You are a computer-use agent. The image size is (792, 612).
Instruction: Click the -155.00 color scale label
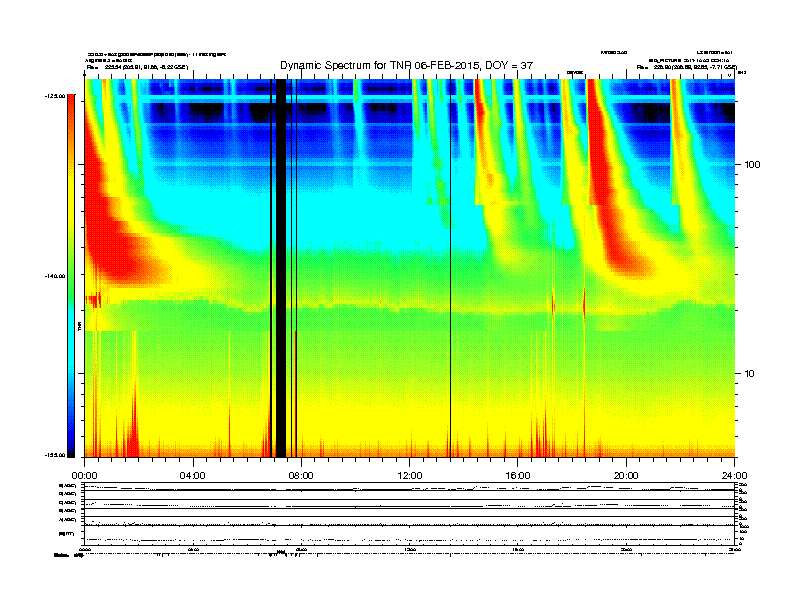point(55,455)
